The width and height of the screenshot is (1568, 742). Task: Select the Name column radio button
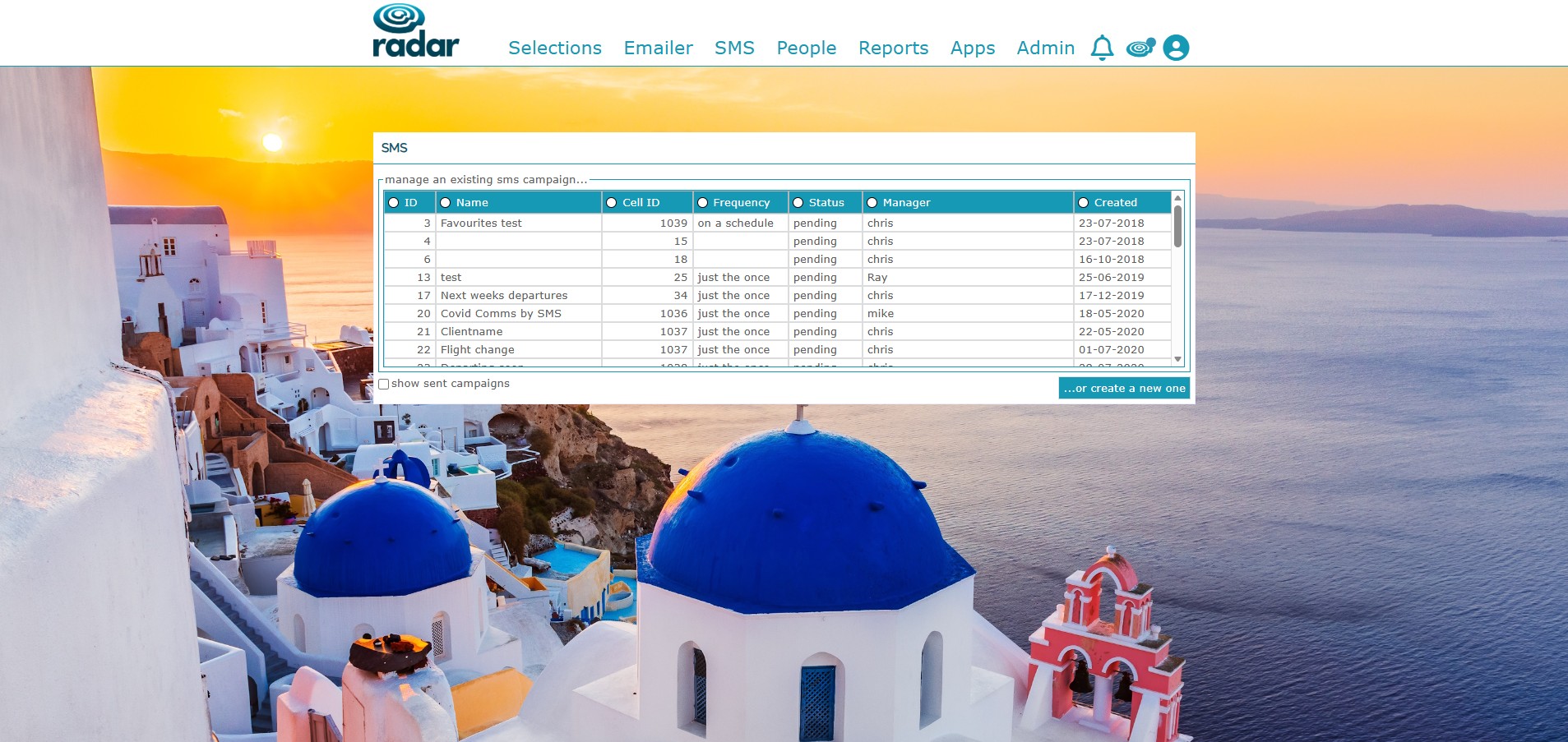[x=445, y=203]
